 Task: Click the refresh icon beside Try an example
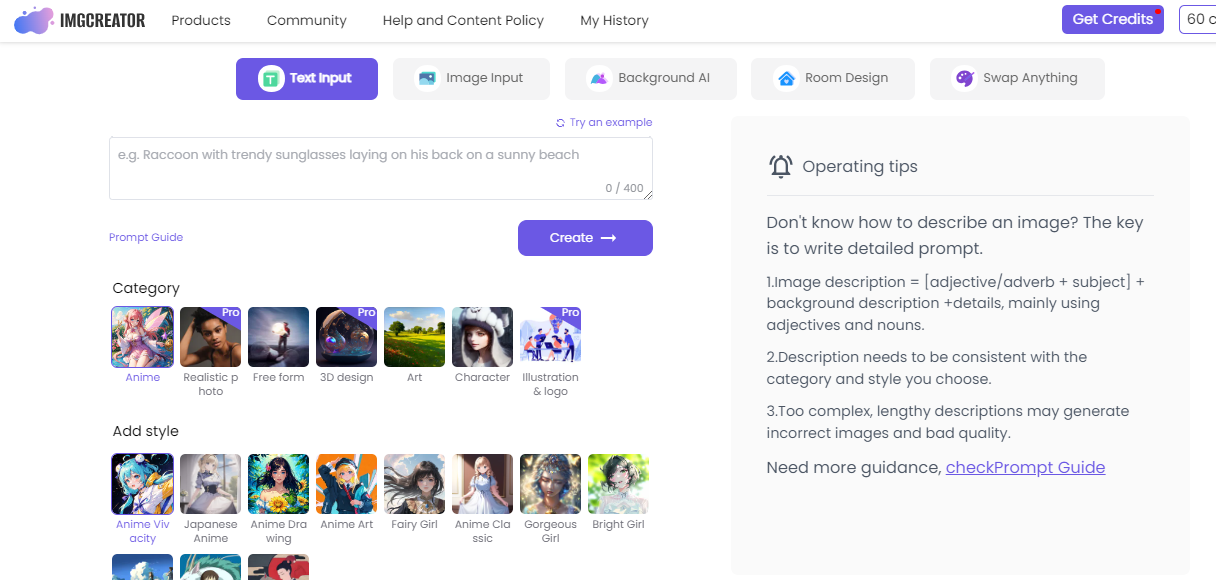click(x=561, y=123)
